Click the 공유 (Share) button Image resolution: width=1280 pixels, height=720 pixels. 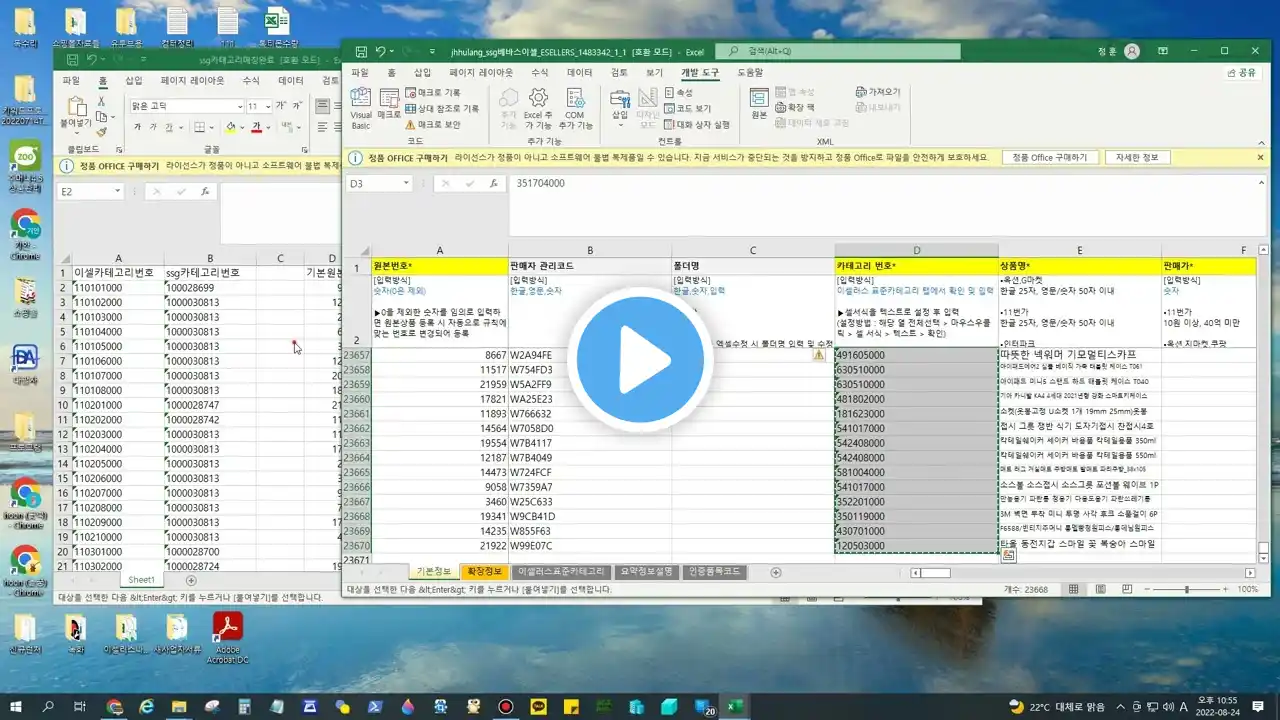pyautogui.click(x=1241, y=72)
